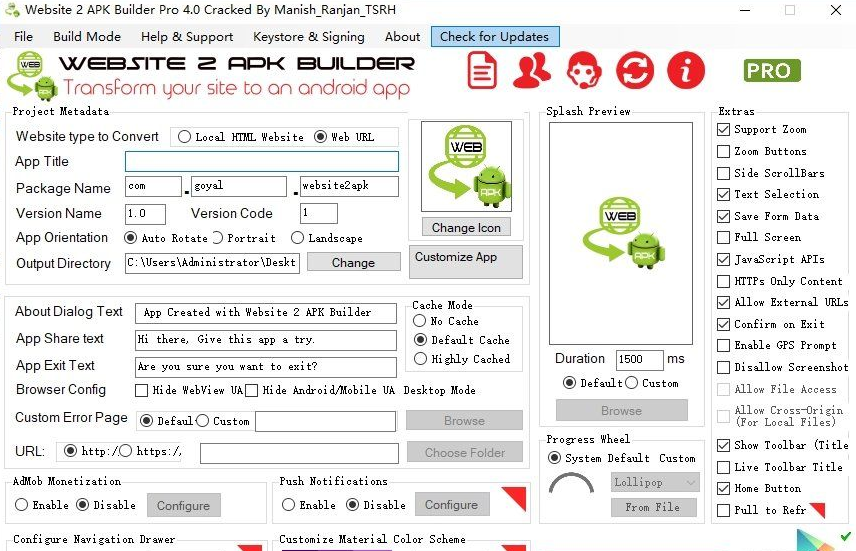Select the Highly Cached cache mode
The image size is (856, 551).
[x=420, y=359]
